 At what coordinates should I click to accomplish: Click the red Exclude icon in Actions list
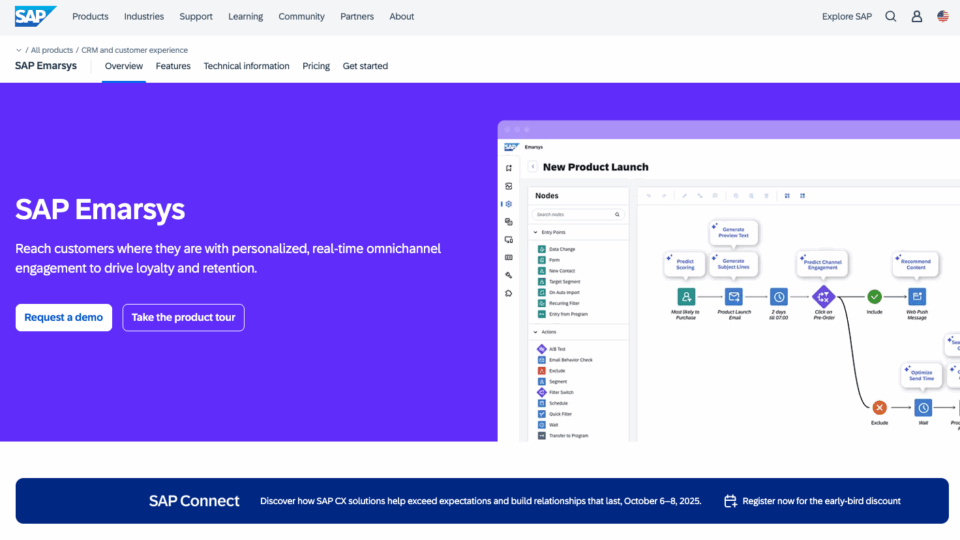coord(542,371)
